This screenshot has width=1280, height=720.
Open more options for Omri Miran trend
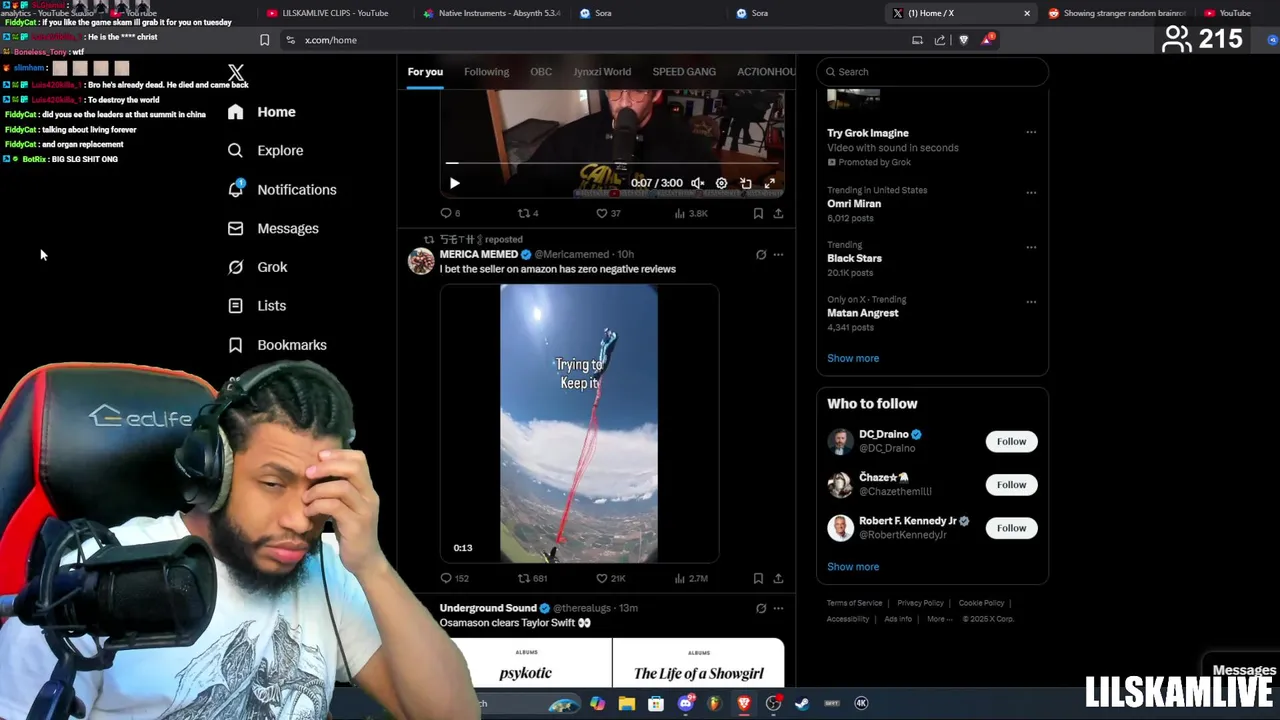point(1031,192)
